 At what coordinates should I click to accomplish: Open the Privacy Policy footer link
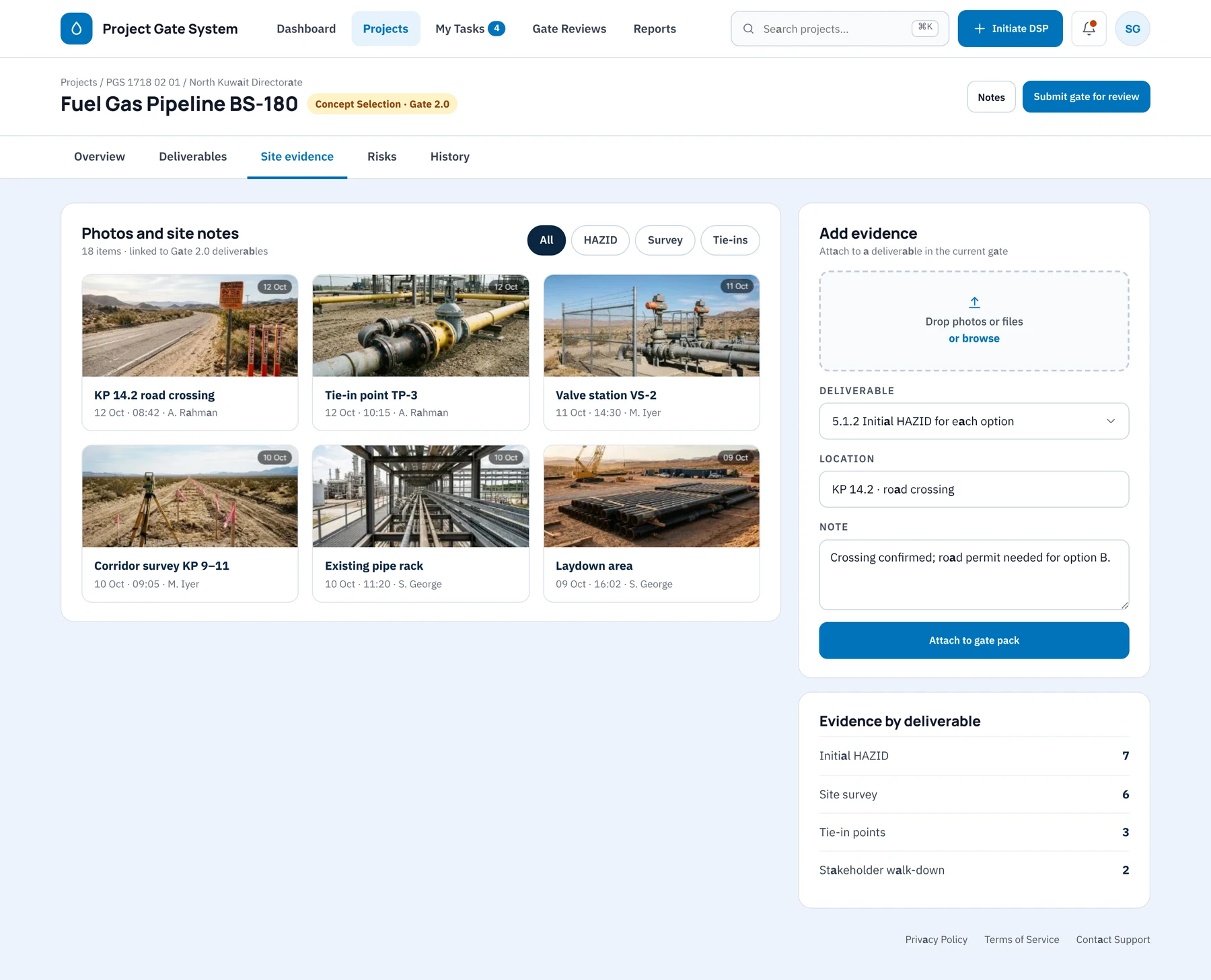936,940
